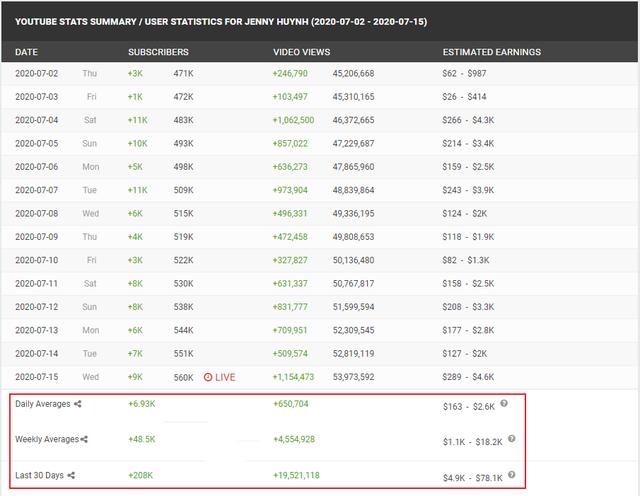Screen dimensions: 640x496
Task: Click the total views 50,136,480
Action: click(x=353, y=260)
